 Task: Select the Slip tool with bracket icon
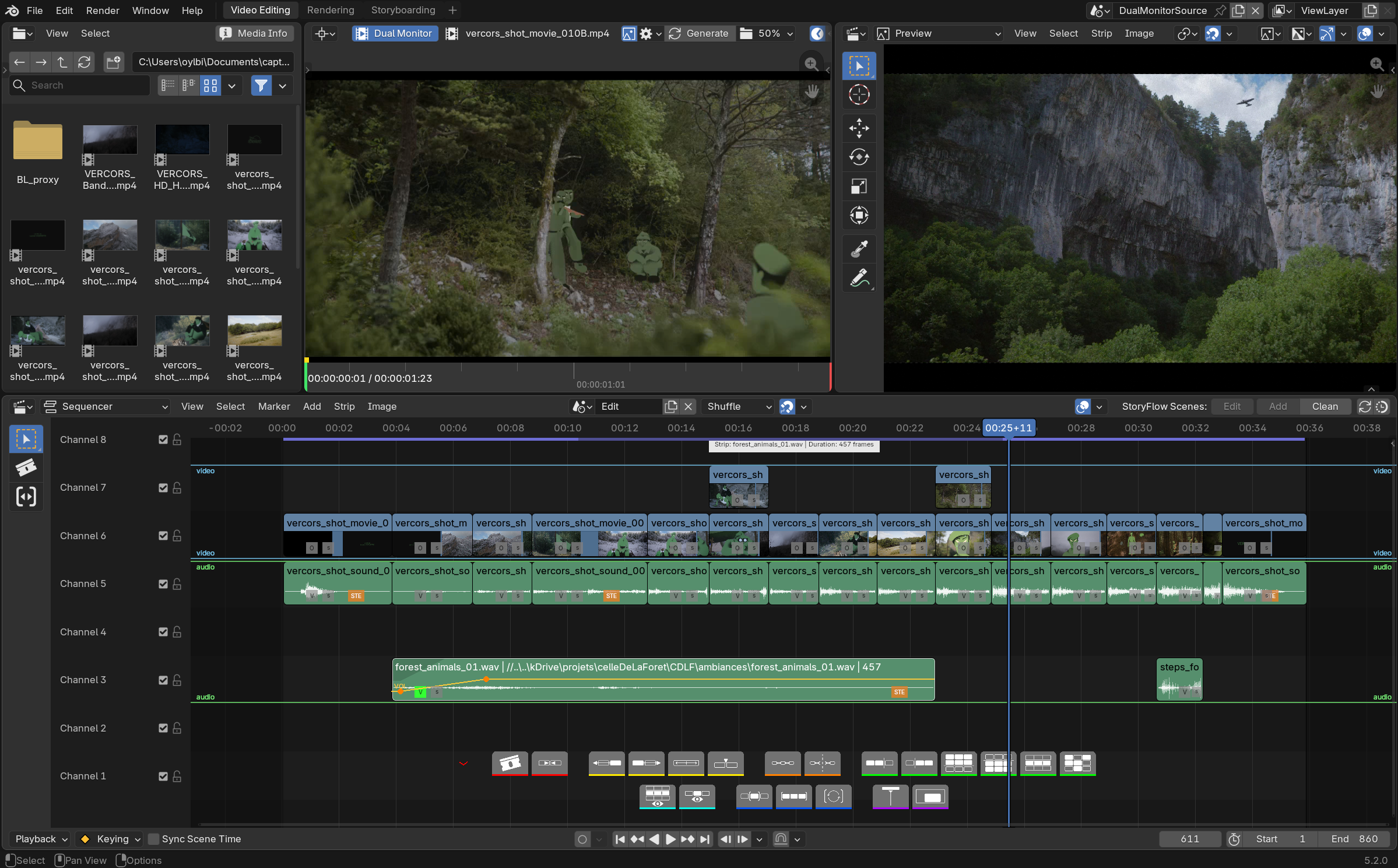26,496
